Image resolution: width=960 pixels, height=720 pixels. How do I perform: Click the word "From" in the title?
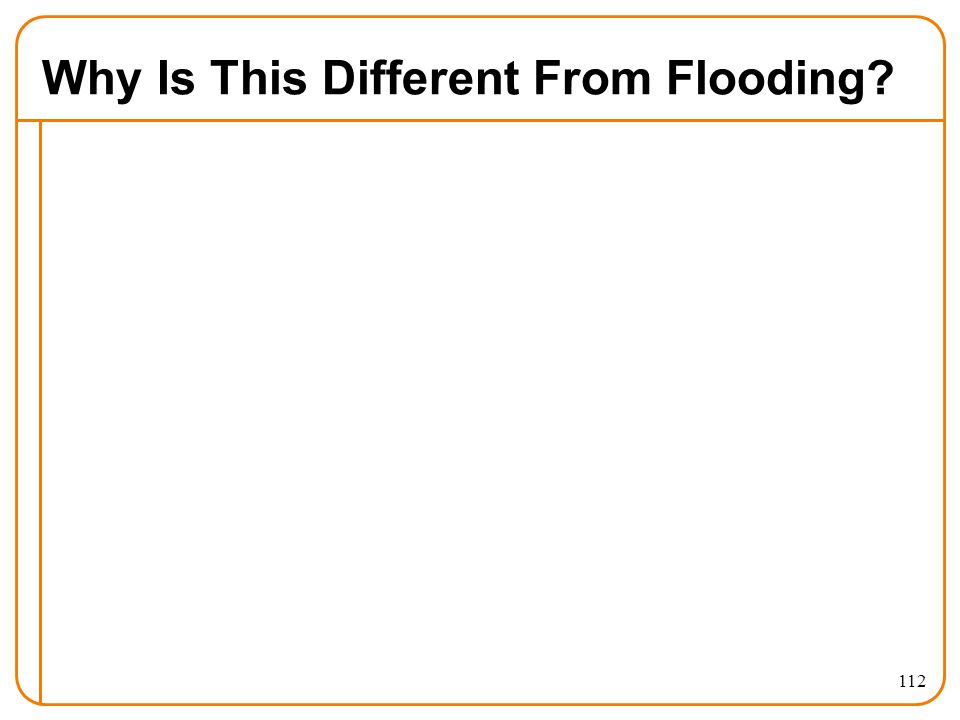[x=593, y=78]
